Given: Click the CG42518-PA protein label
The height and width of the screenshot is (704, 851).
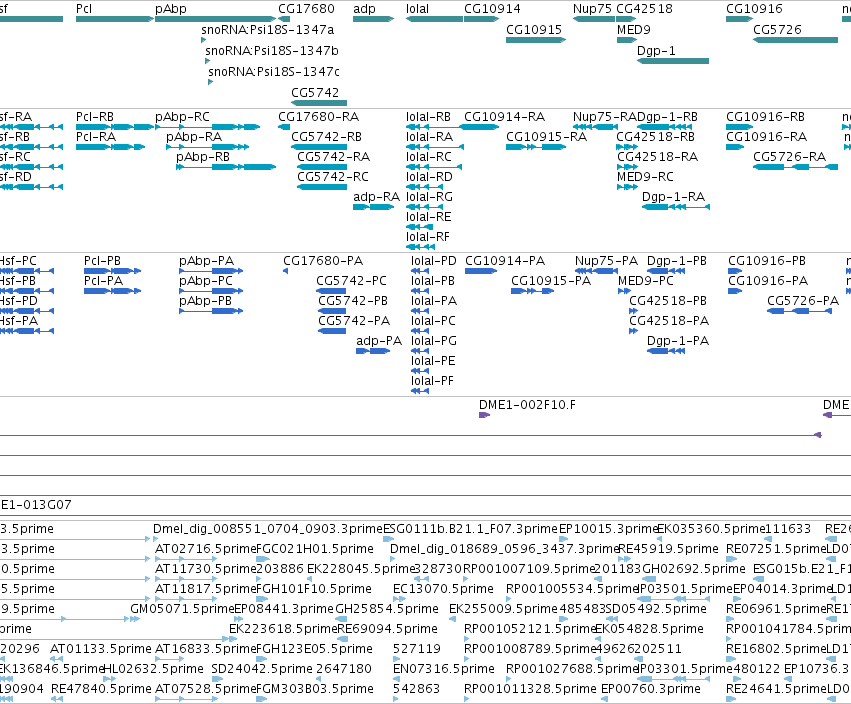Looking at the screenshot, I should (x=669, y=321).
